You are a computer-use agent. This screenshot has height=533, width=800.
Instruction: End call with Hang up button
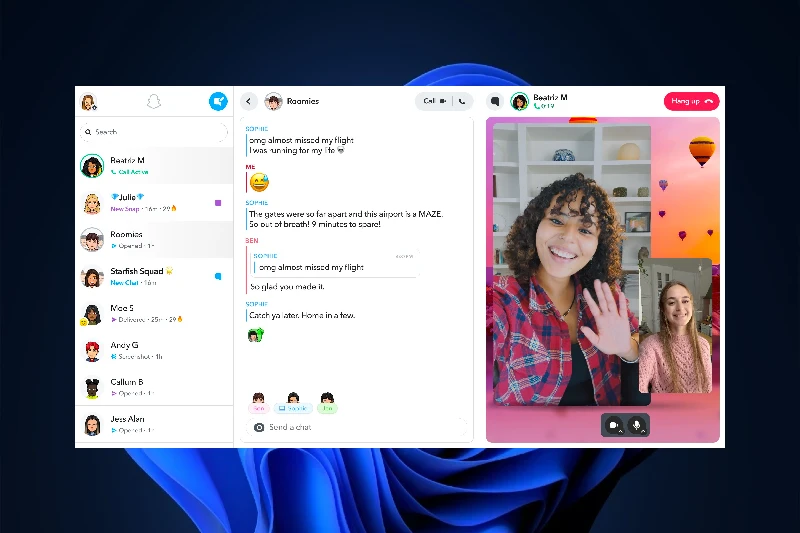click(x=691, y=101)
